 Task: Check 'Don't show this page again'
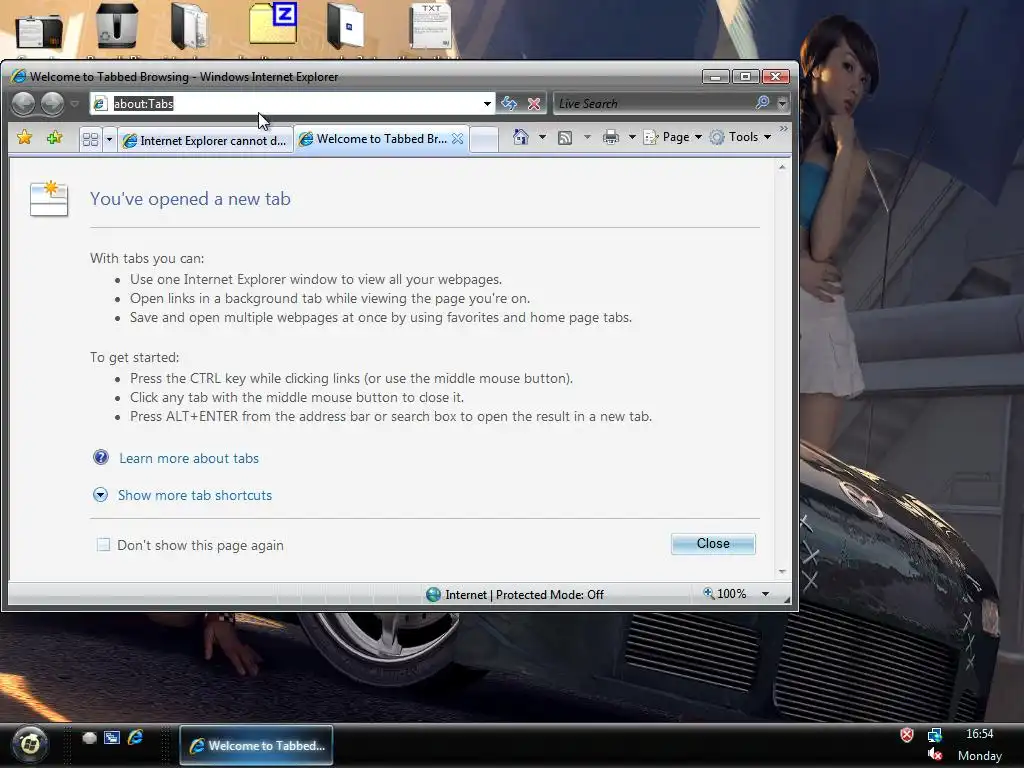[103, 545]
